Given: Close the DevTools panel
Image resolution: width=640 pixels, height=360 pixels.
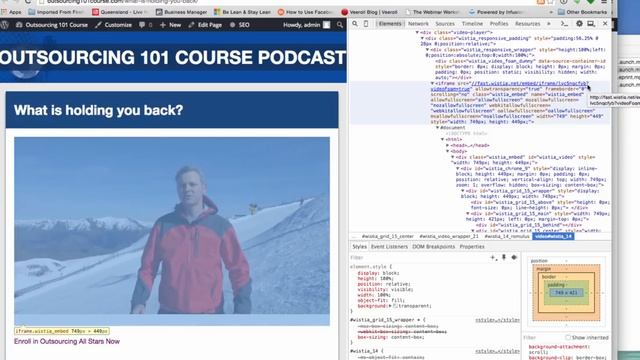Looking at the screenshot, I should point(605,24).
